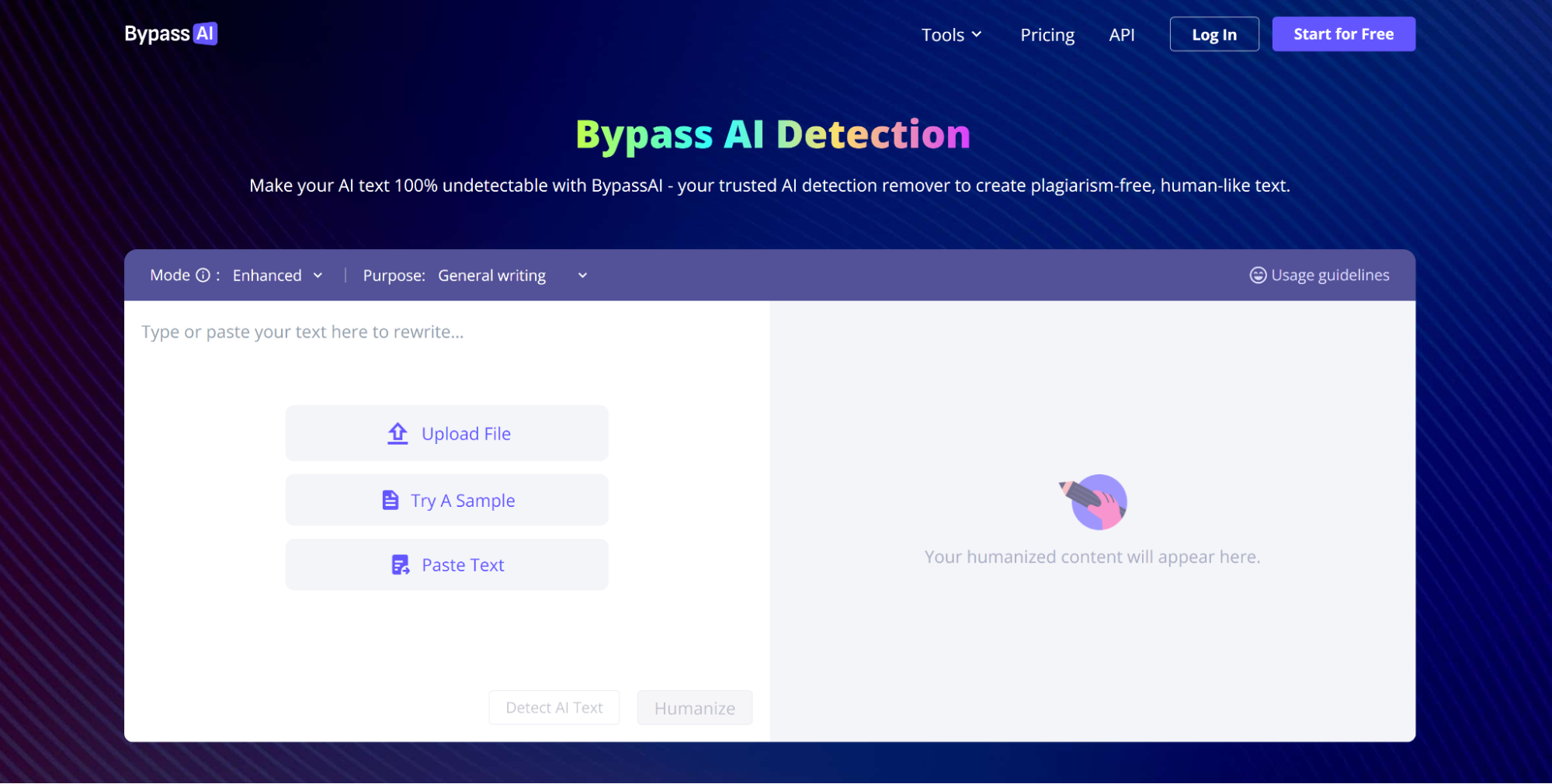Click the smiley icon beside Usage guidelines
The height and width of the screenshot is (784, 1552).
[1258, 276]
